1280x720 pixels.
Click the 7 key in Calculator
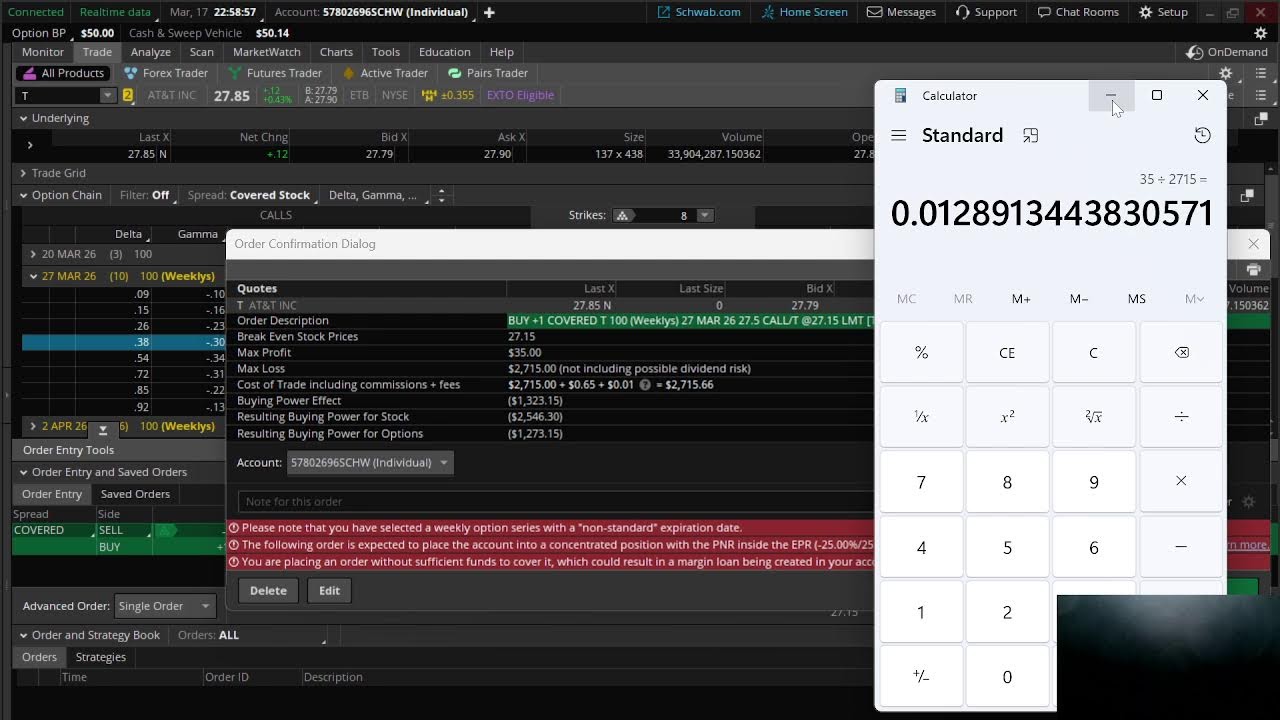(x=921, y=482)
